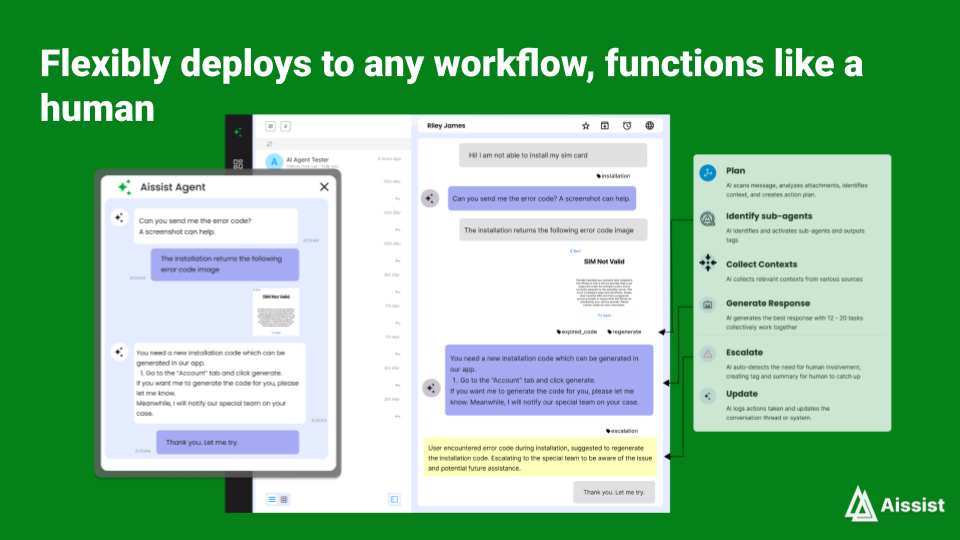Close the Aissist Agent chat widget
Screen dimensions: 960x540
[x=324, y=187]
